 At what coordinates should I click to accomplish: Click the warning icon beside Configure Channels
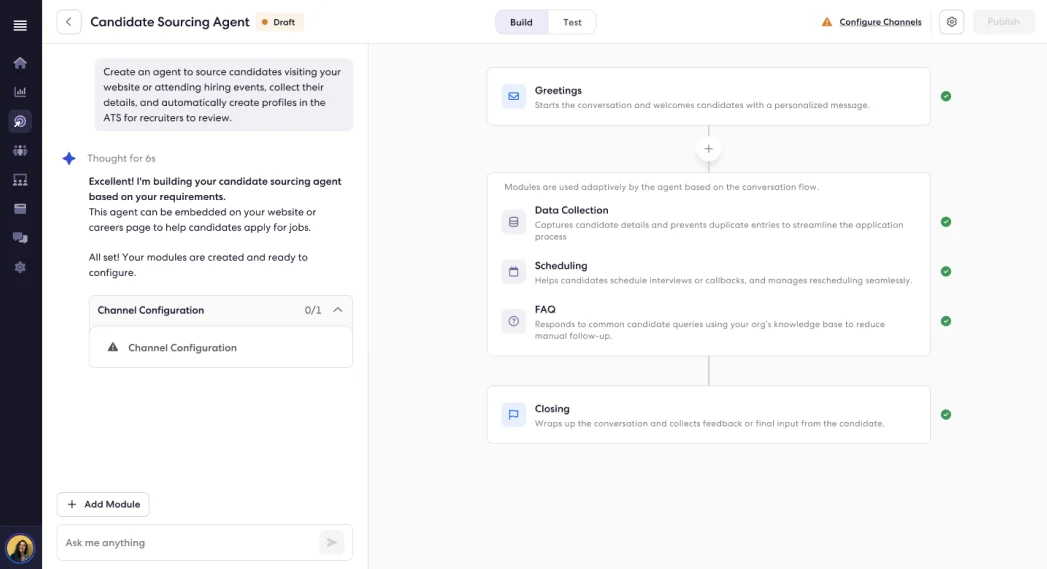(x=827, y=22)
